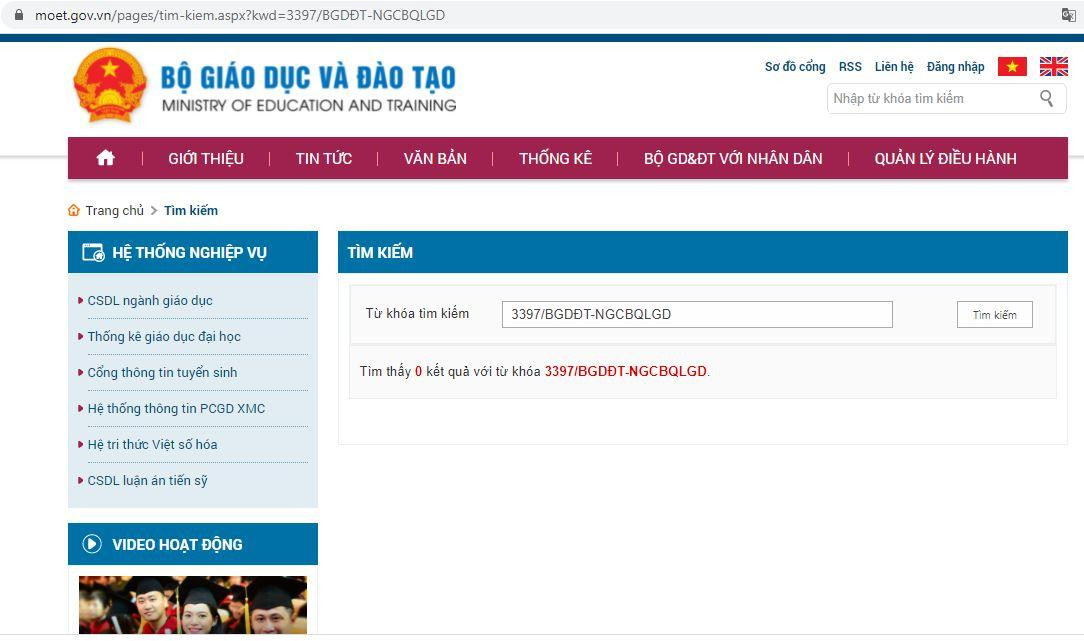Open the THỐNG KÊ menu
Screen dimensions: 1084x641
[x=555, y=158]
